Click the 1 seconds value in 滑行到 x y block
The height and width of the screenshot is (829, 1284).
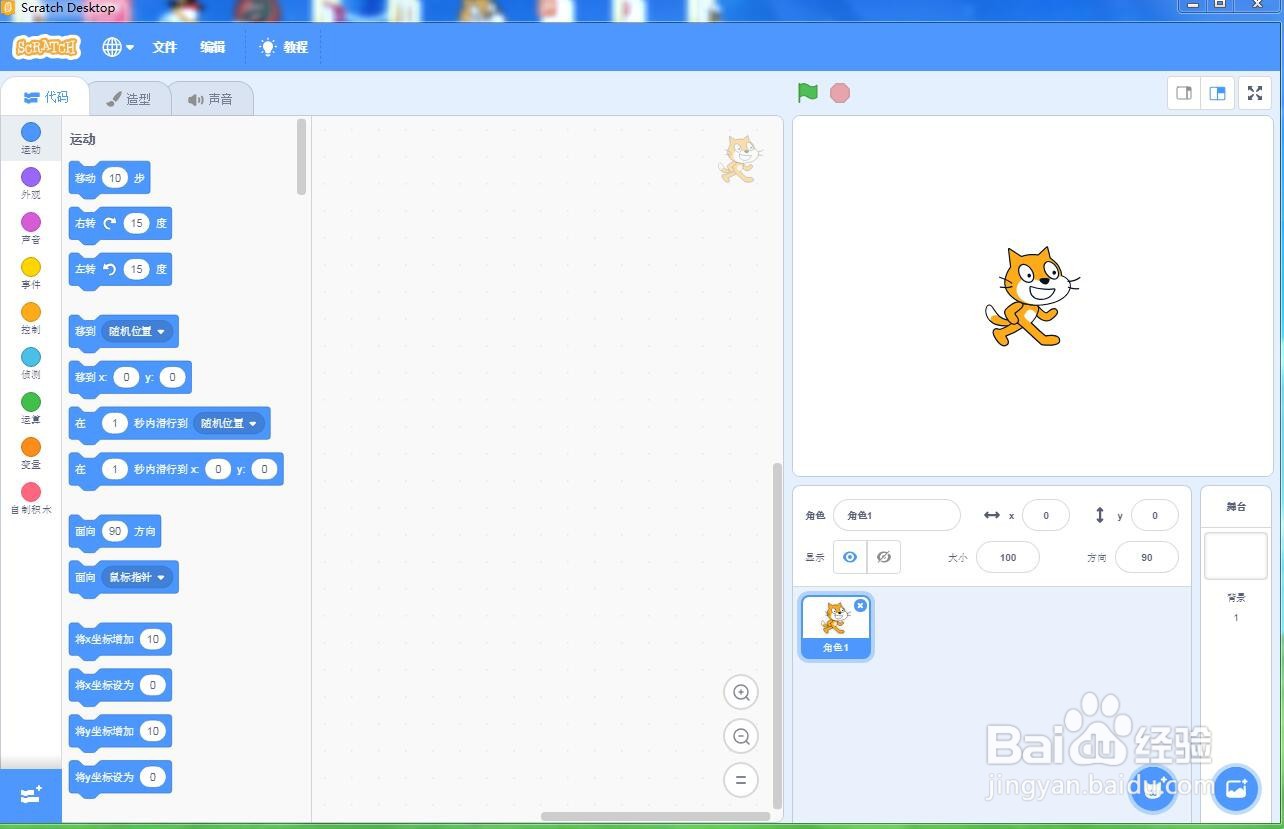click(x=115, y=469)
